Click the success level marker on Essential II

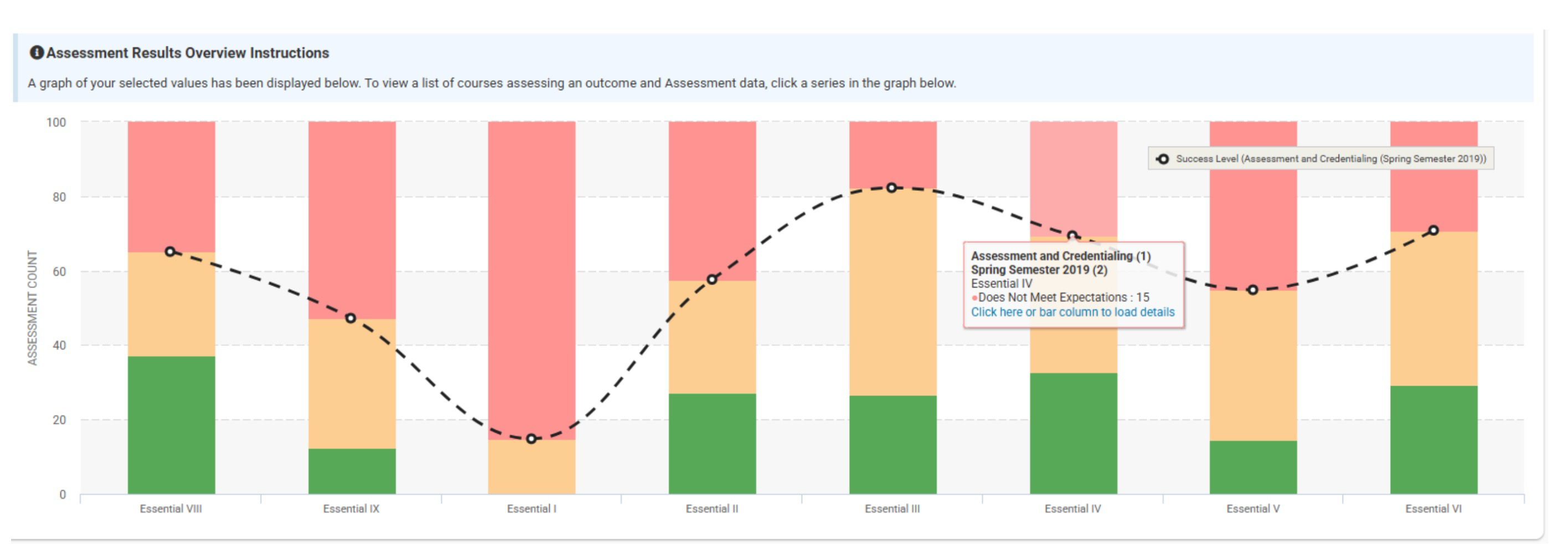tap(711, 279)
